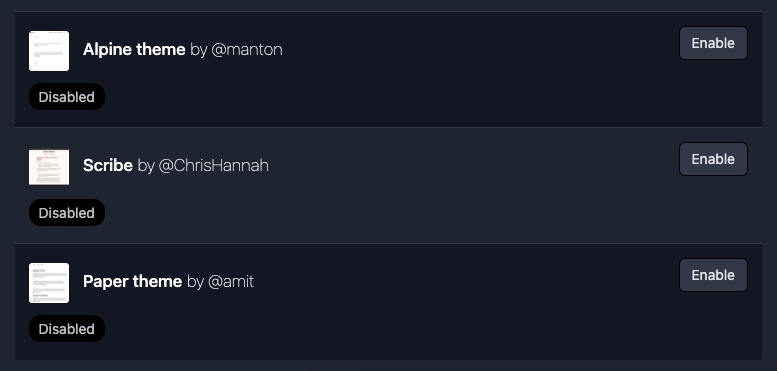Visit author @amit's profile
The image size is (777, 371).
[231, 281]
